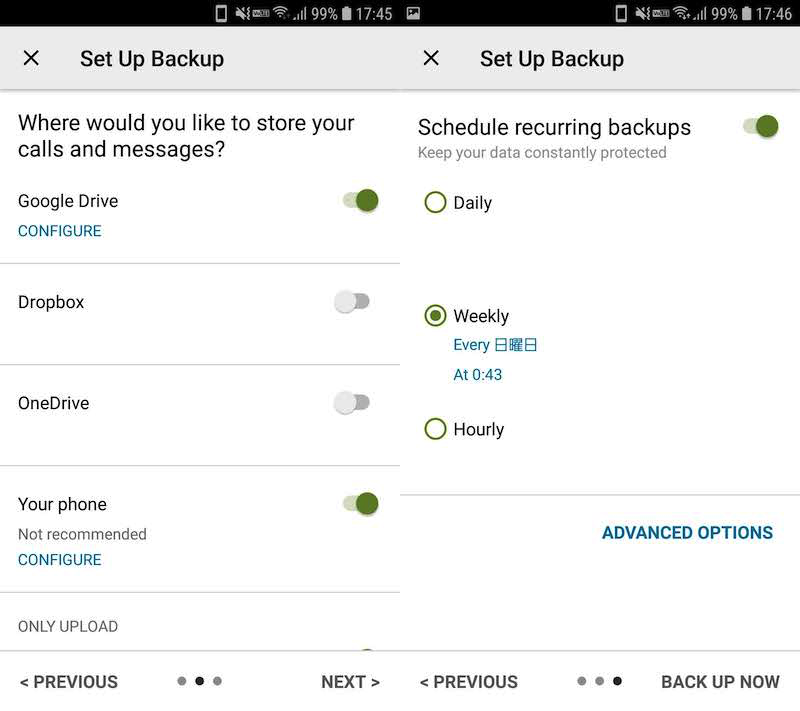Image resolution: width=800 pixels, height=711 pixels.
Task: Disable Schedule recurring backups switch
Action: click(760, 126)
